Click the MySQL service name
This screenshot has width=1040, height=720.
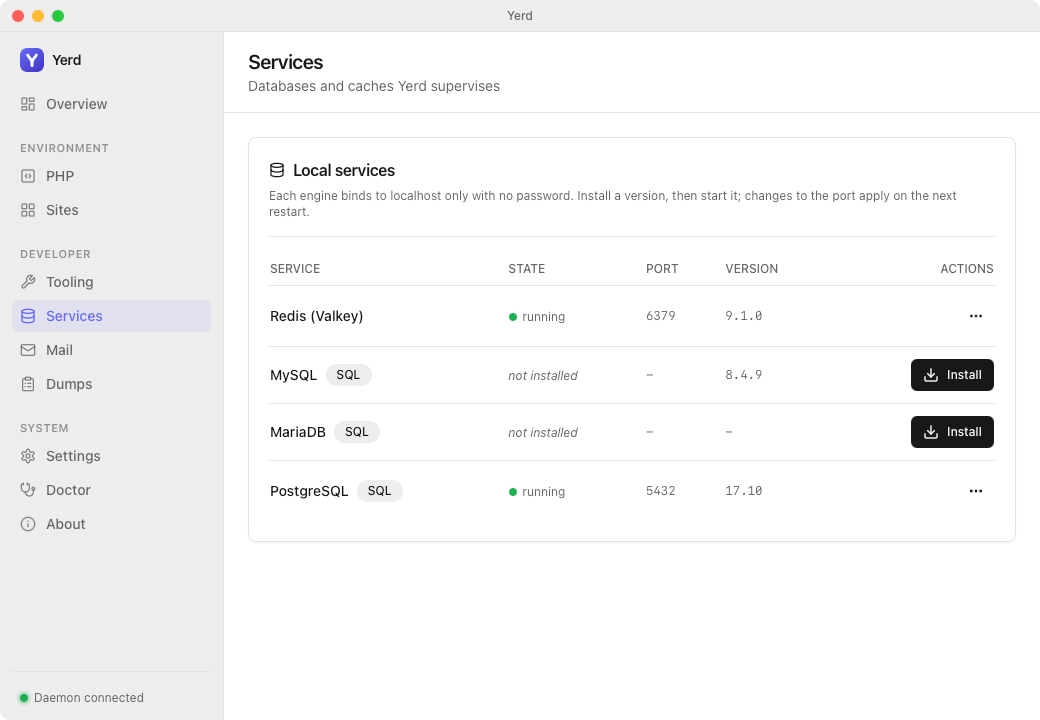[293, 375]
